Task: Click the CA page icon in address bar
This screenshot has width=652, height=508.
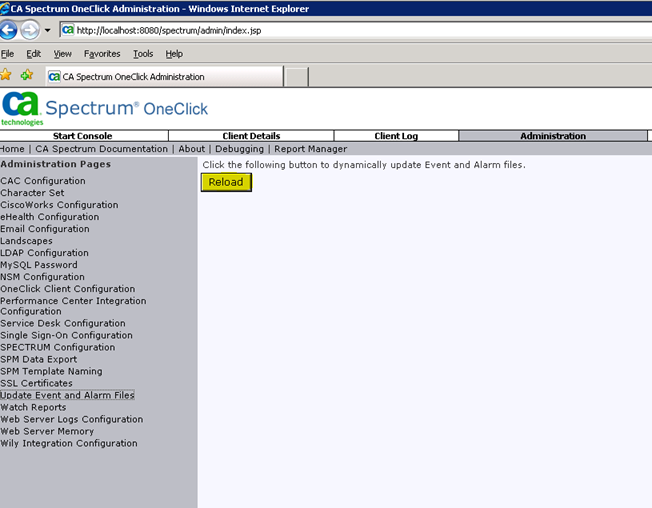Action: coord(68,30)
